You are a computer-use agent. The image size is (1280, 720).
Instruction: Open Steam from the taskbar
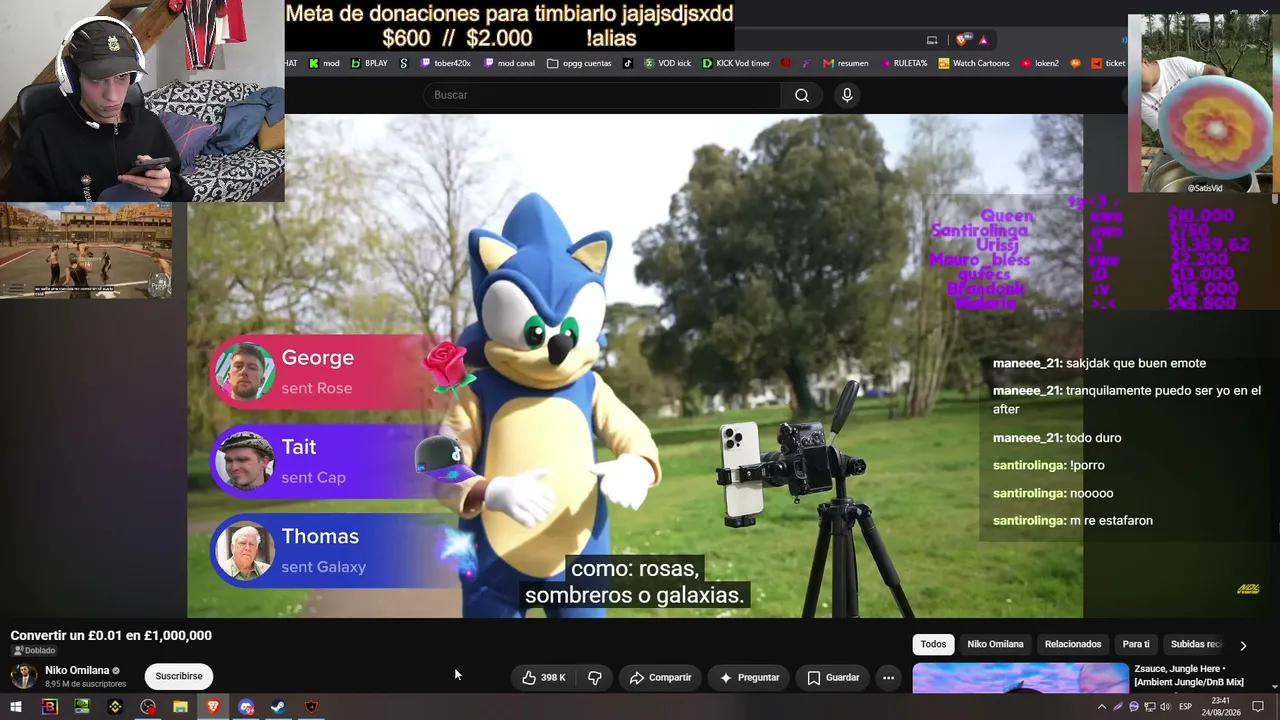(x=278, y=707)
